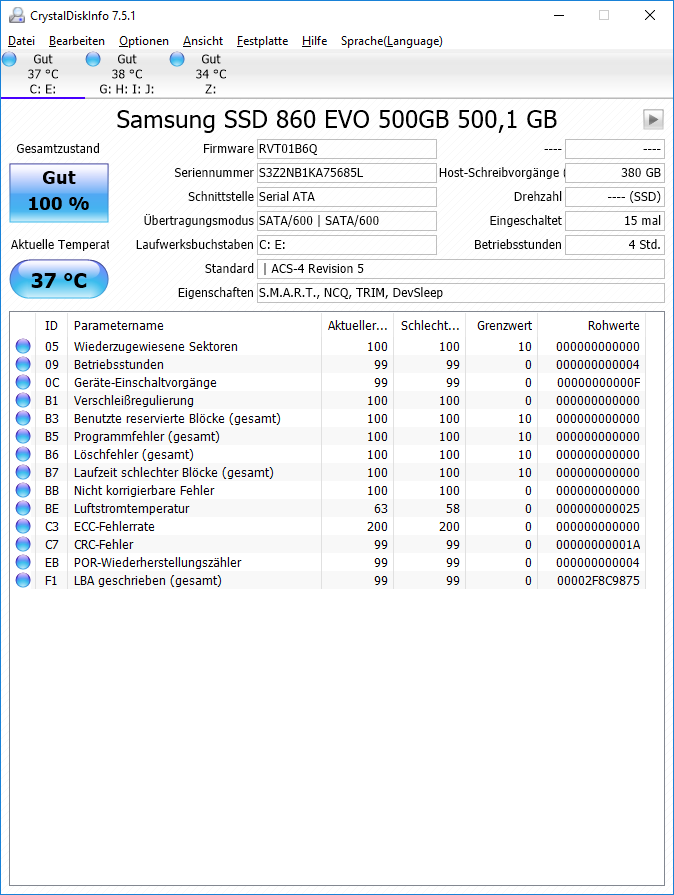Click the Gut 100 % health status button

(59, 193)
